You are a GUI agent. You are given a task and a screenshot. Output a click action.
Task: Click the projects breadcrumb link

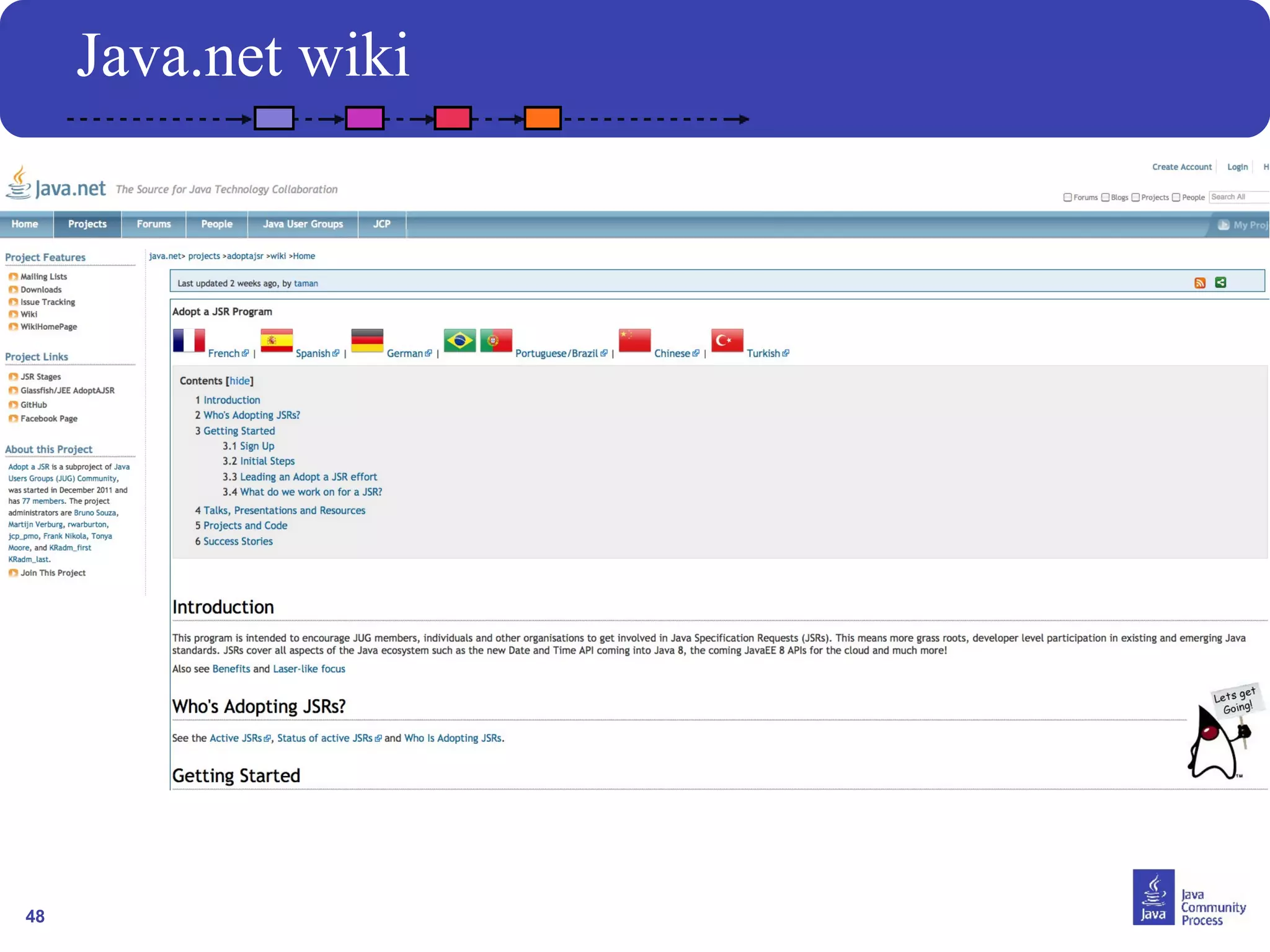point(204,256)
